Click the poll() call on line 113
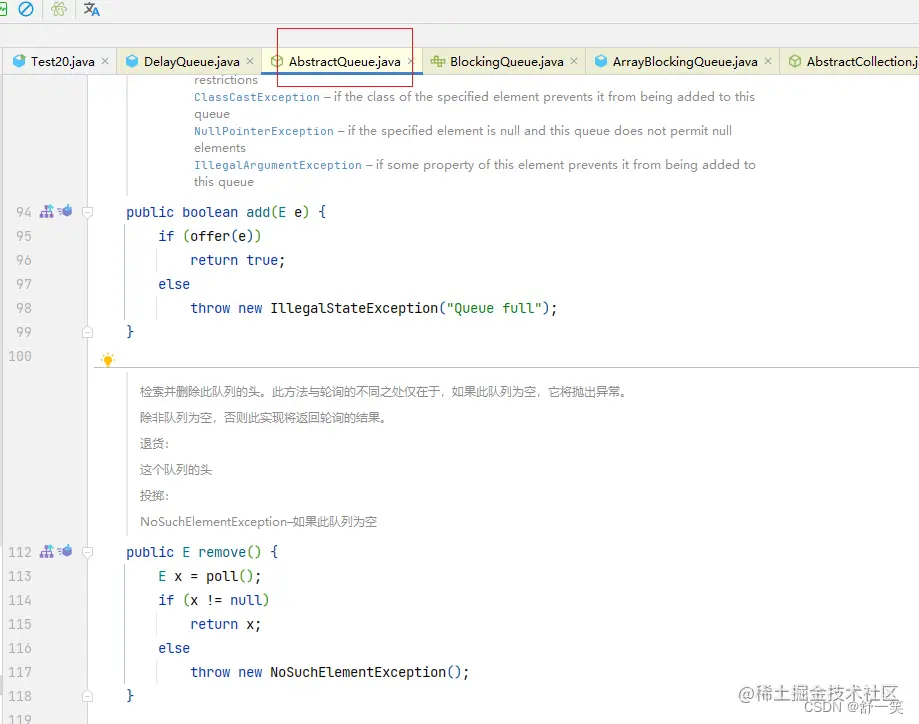This screenshot has width=919, height=724. click(230, 576)
